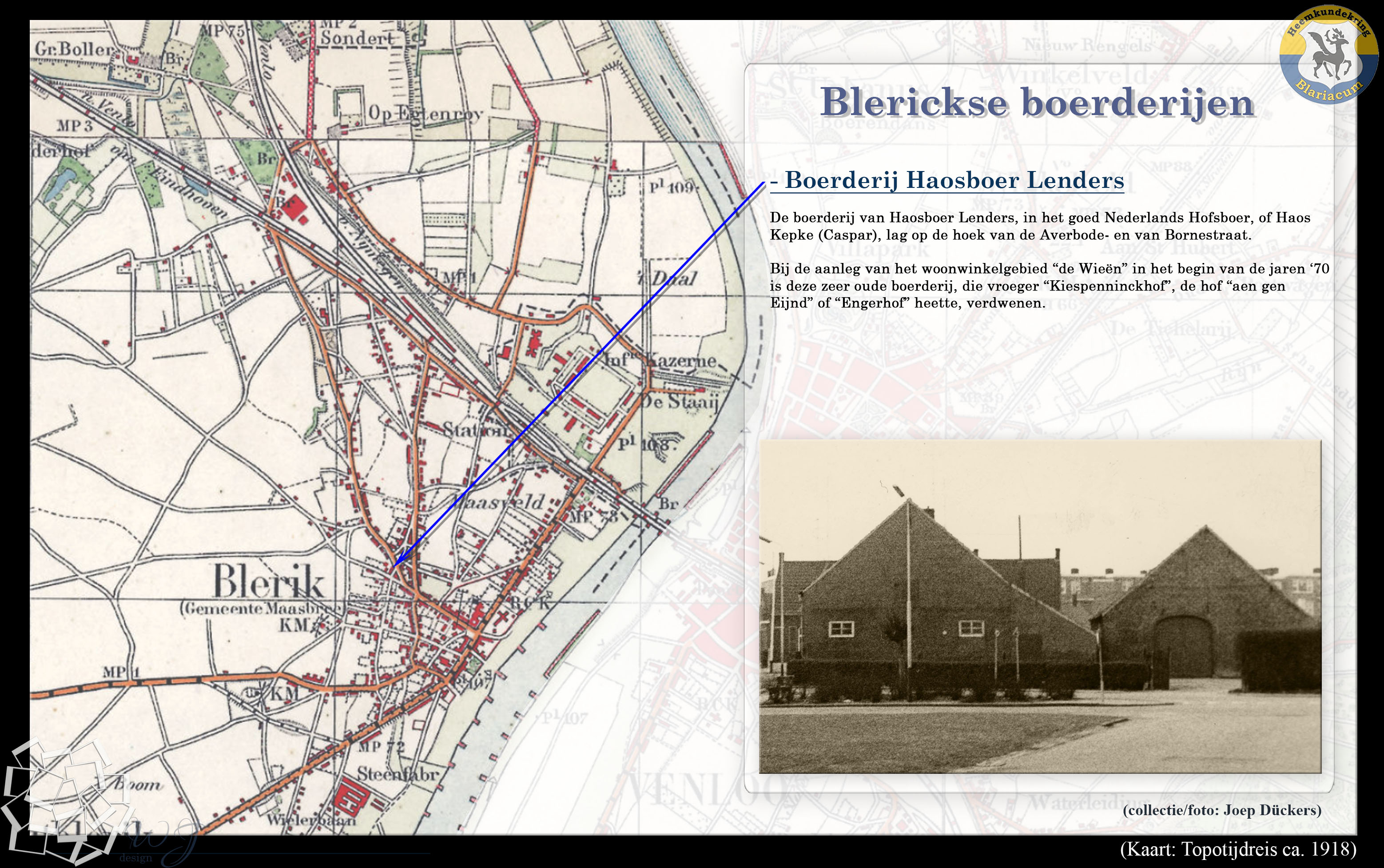The width and height of the screenshot is (1384, 868).
Task: Click the Op Egtenroy label on map
Action: click(425, 114)
